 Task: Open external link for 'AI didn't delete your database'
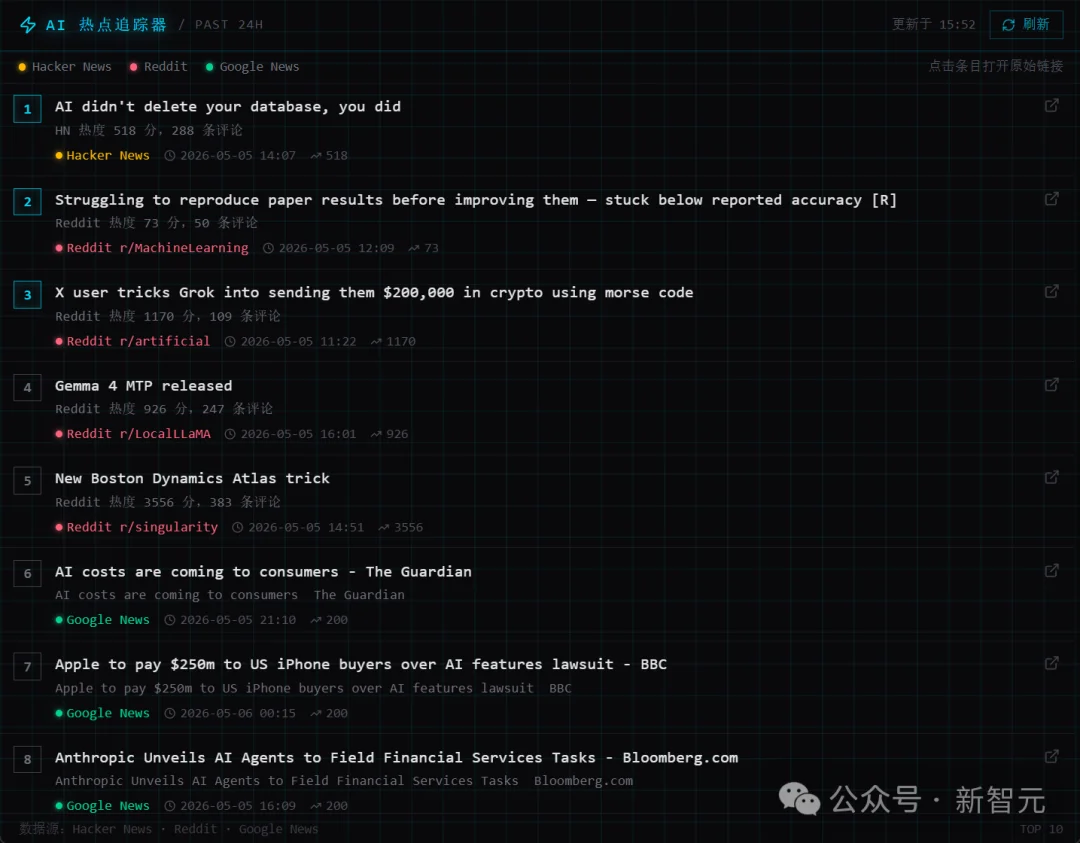coord(1051,105)
